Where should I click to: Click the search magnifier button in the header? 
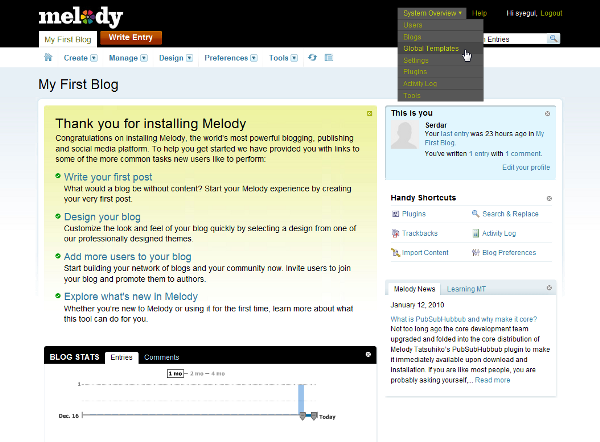(x=553, y=39)
